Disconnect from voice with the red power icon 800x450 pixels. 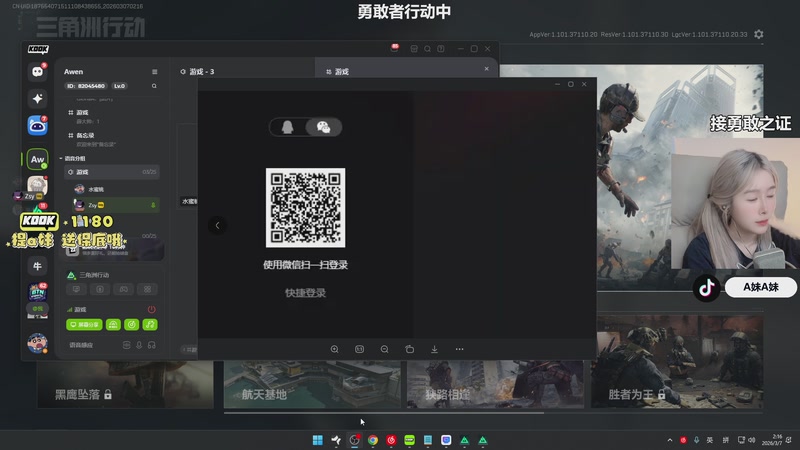click(152, 310)
